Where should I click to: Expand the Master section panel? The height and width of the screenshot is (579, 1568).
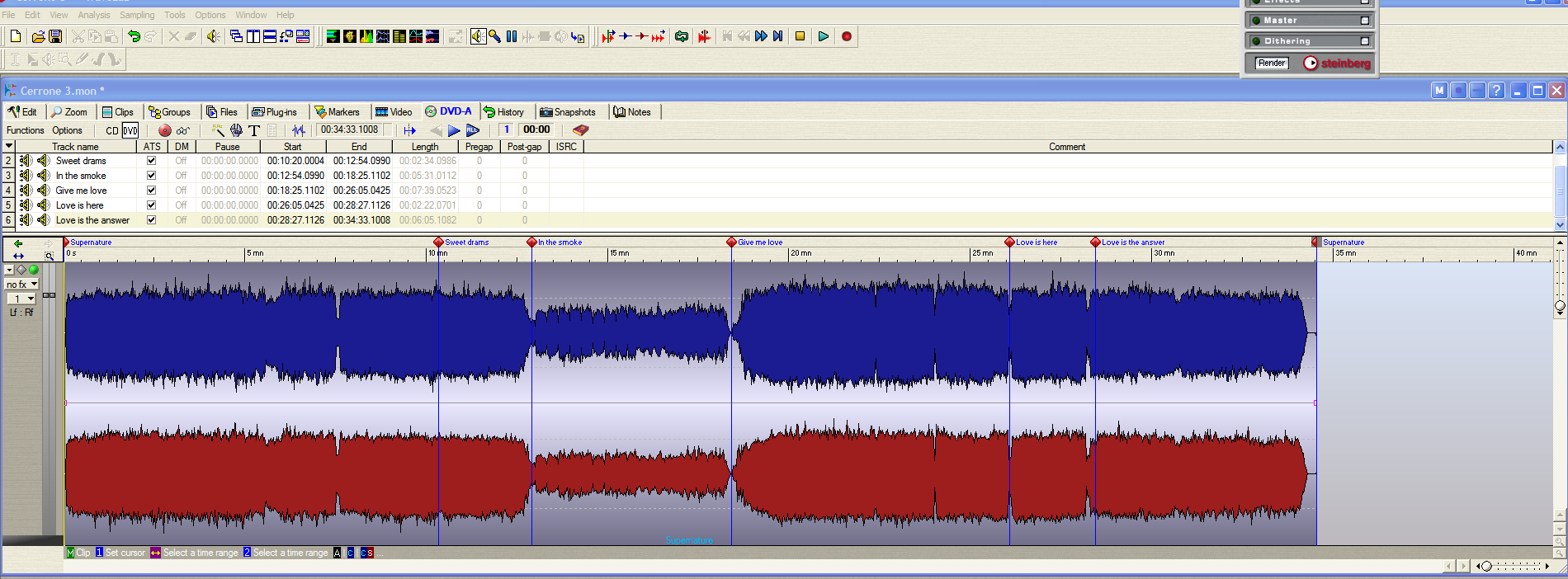(x=1365, y=21)
